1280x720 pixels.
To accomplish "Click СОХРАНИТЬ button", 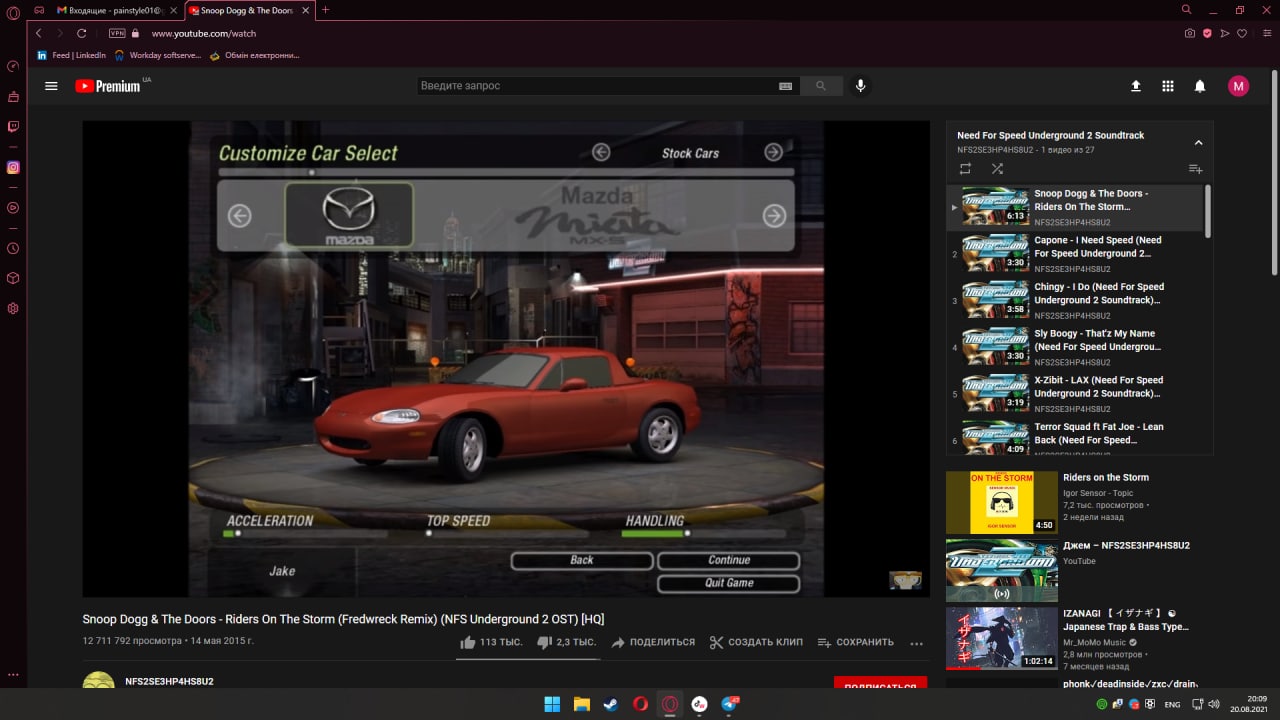I will [x=855, y=642].
